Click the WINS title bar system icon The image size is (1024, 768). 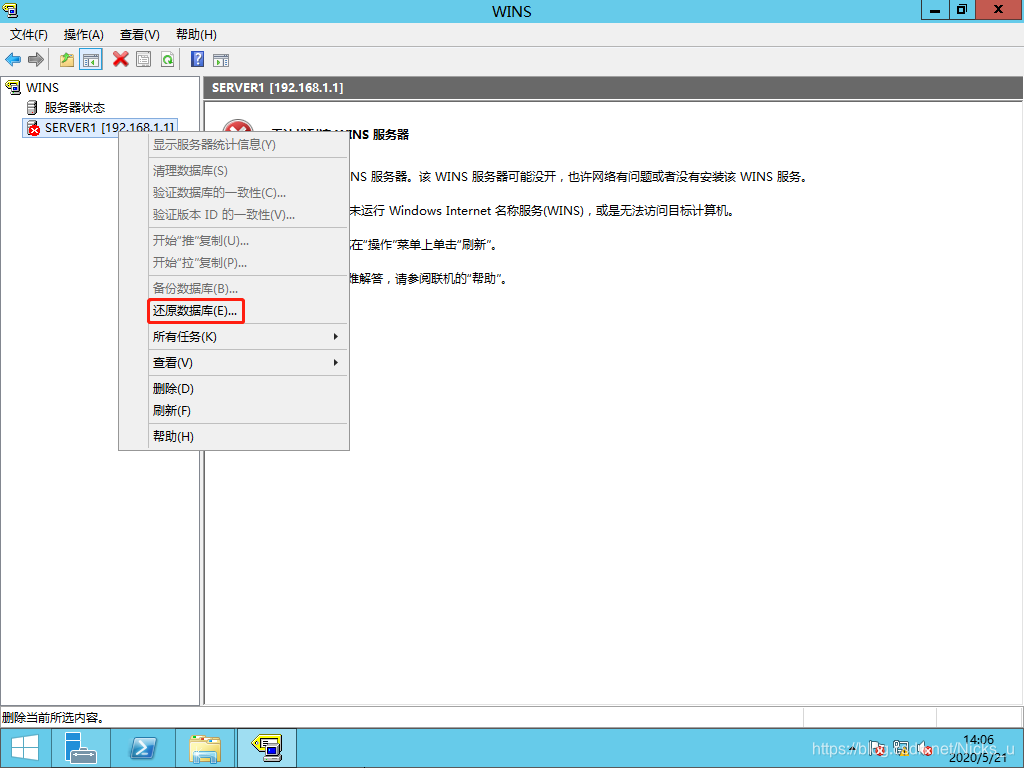(x=10, y=10)
